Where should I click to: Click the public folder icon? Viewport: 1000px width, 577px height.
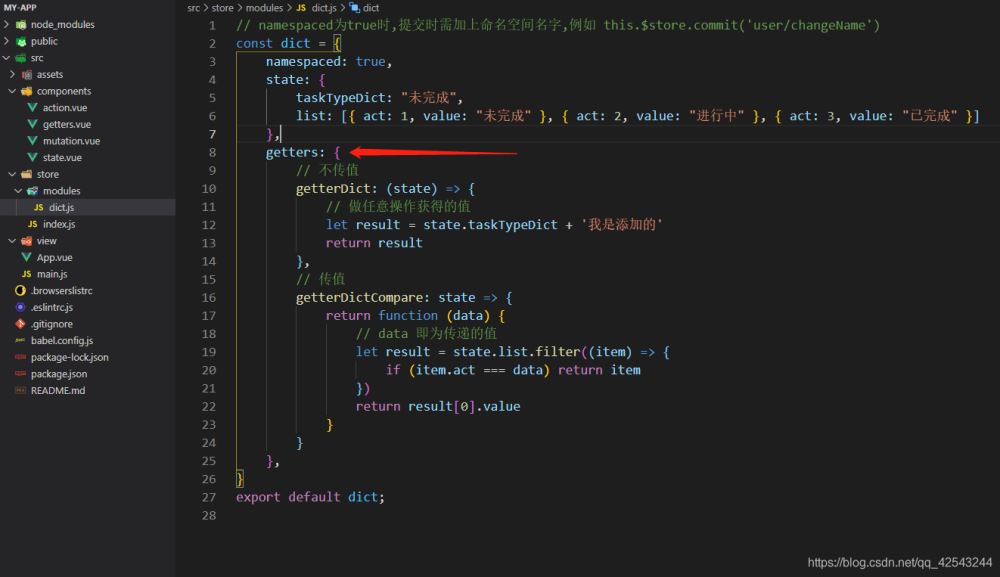coord(21,41)
